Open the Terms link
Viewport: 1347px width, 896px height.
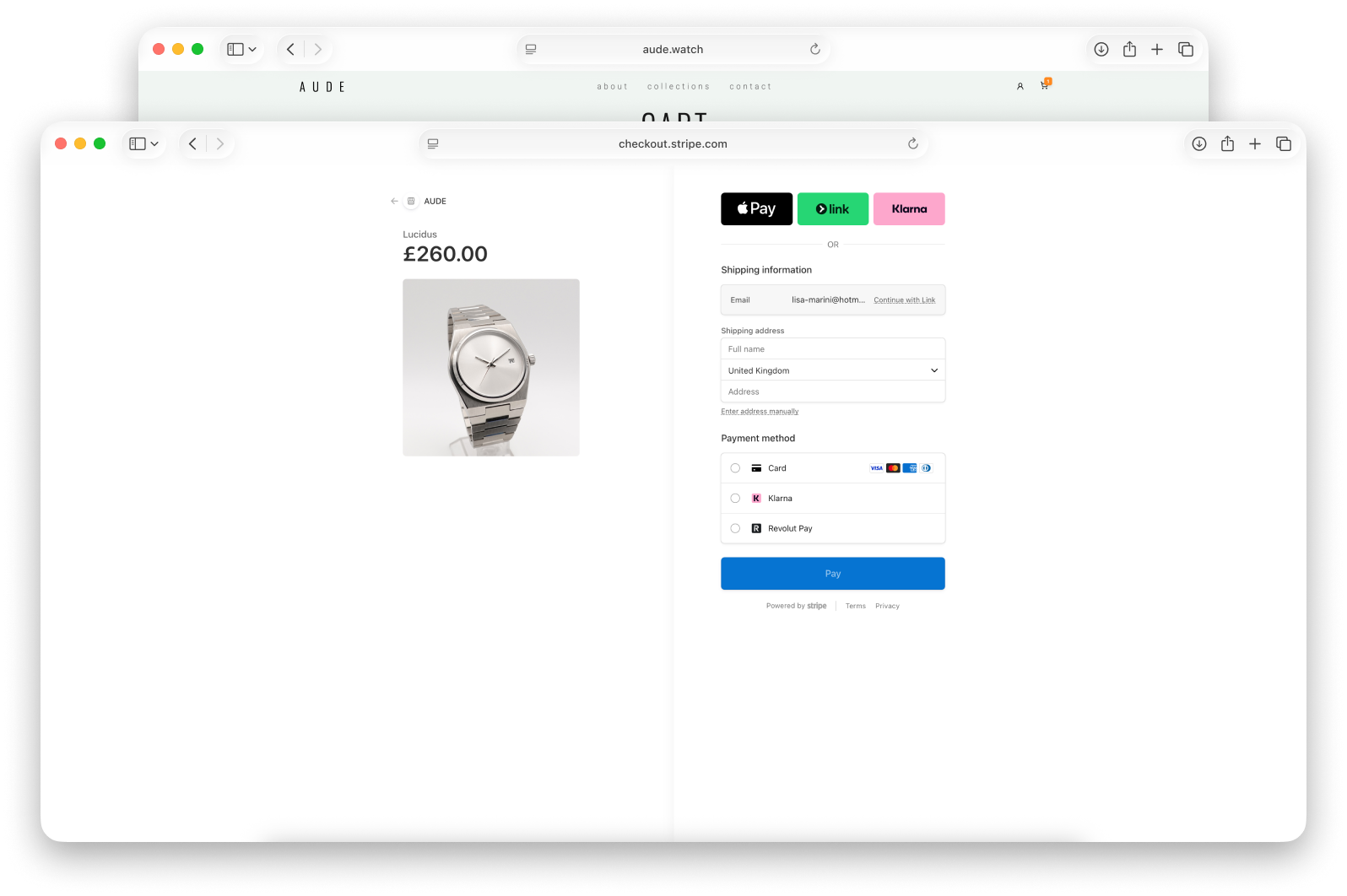pos(855,606)
